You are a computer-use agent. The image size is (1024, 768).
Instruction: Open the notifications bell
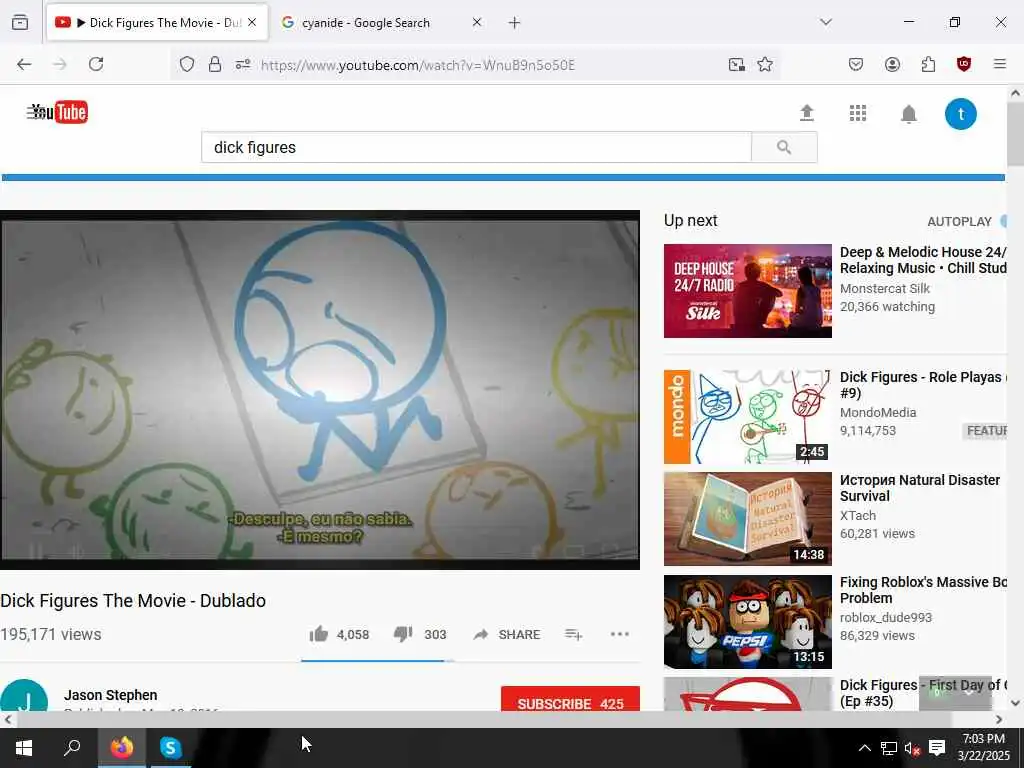click(x=908, y=114)
